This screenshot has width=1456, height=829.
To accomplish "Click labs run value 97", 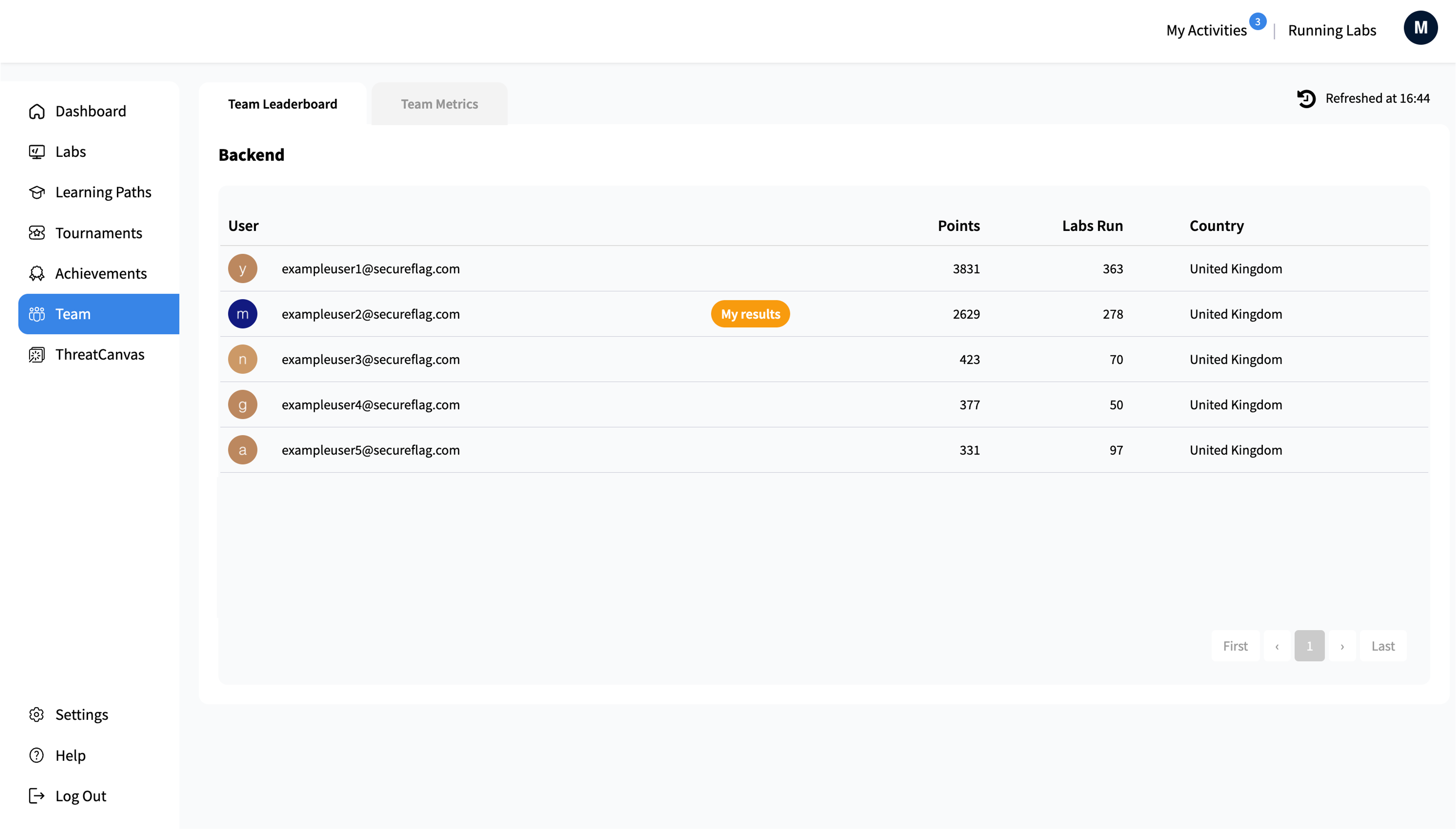I will click(1116, 450).
